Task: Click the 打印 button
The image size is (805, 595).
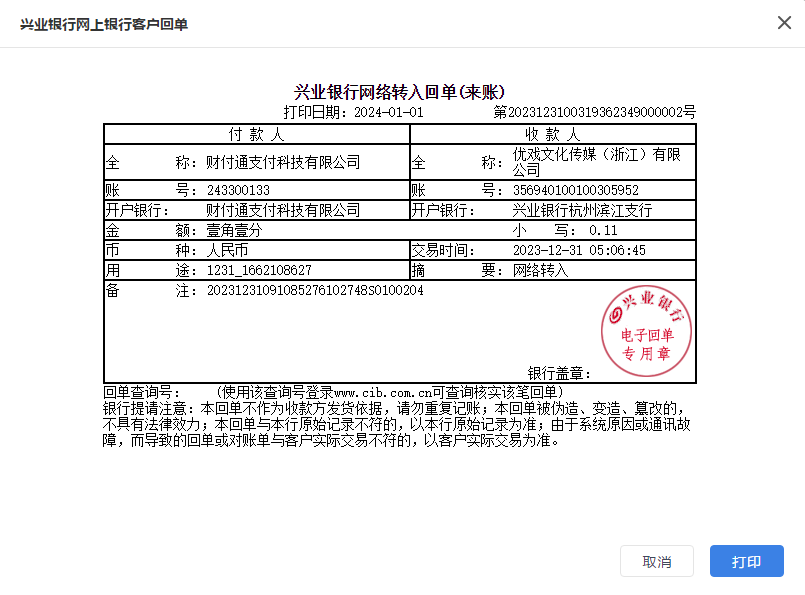Action: coord(746,561)
